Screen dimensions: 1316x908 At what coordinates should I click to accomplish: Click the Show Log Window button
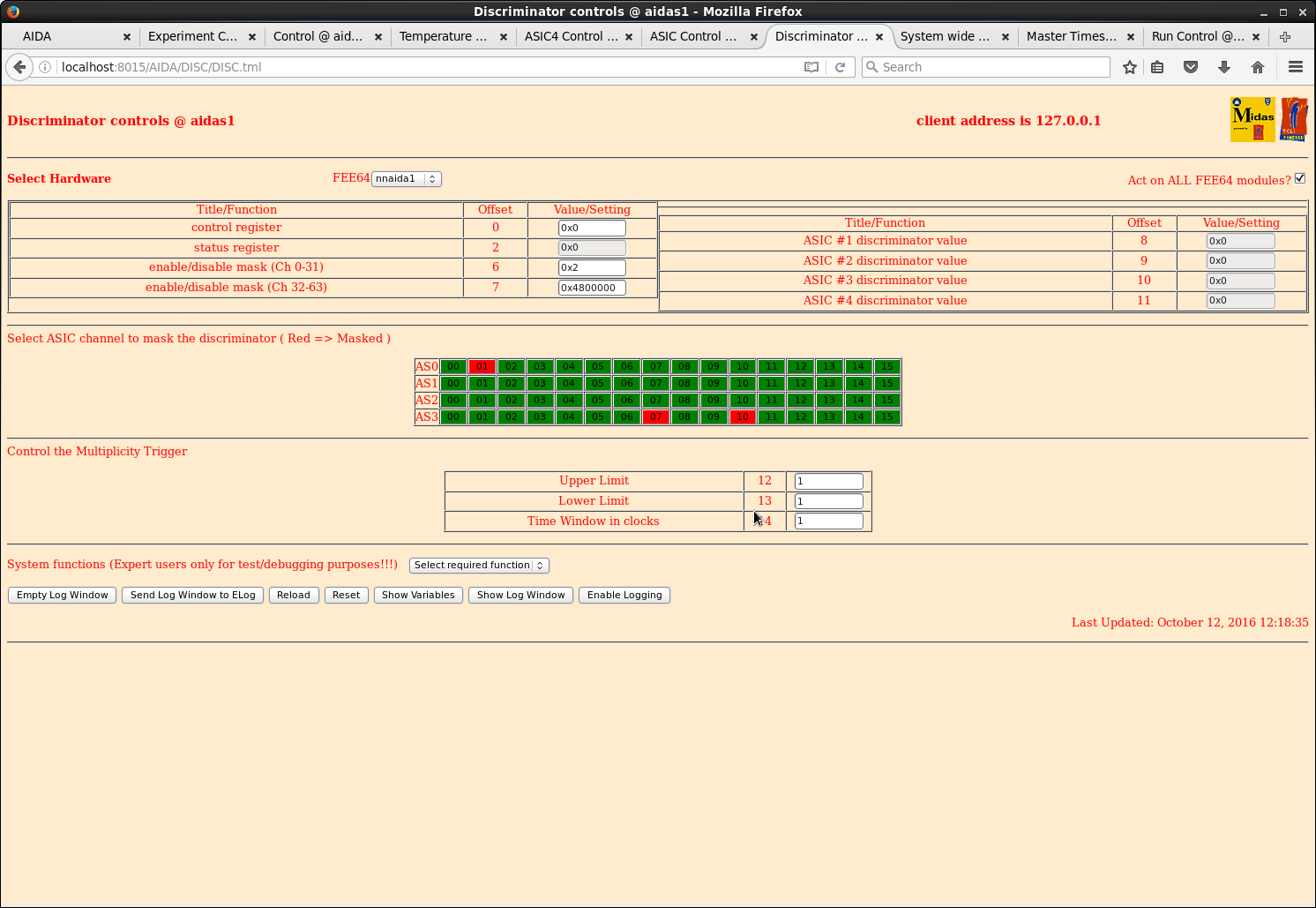pos(520,595)
